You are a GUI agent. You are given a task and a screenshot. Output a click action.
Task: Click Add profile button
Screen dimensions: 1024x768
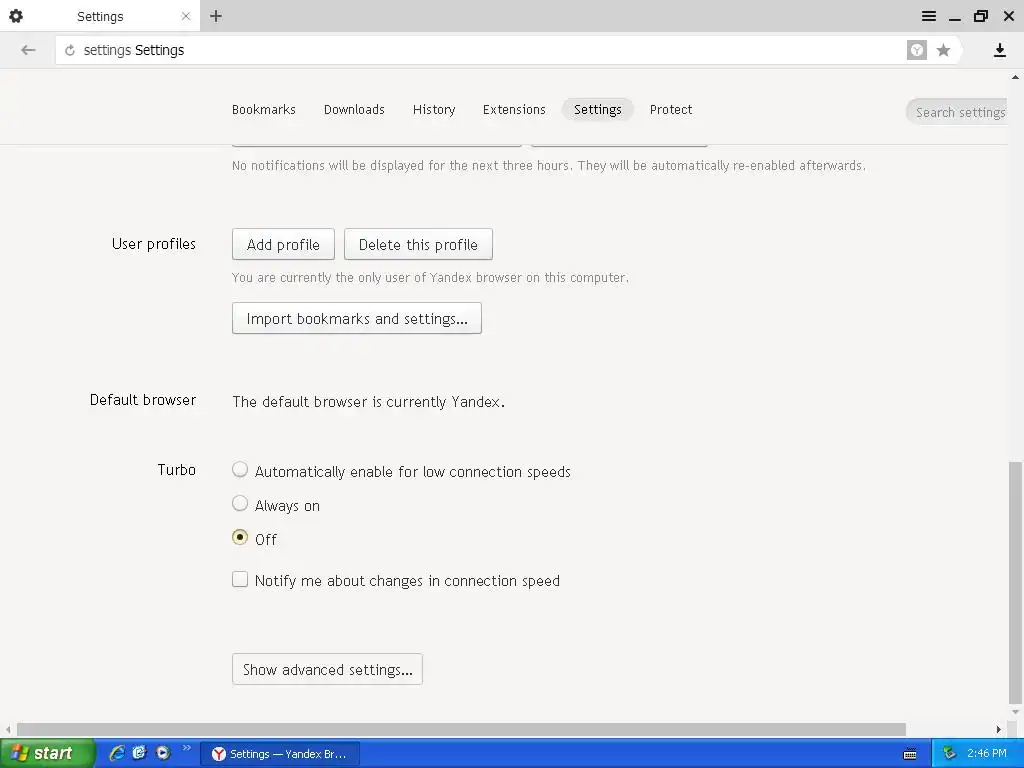pos(283,244)
